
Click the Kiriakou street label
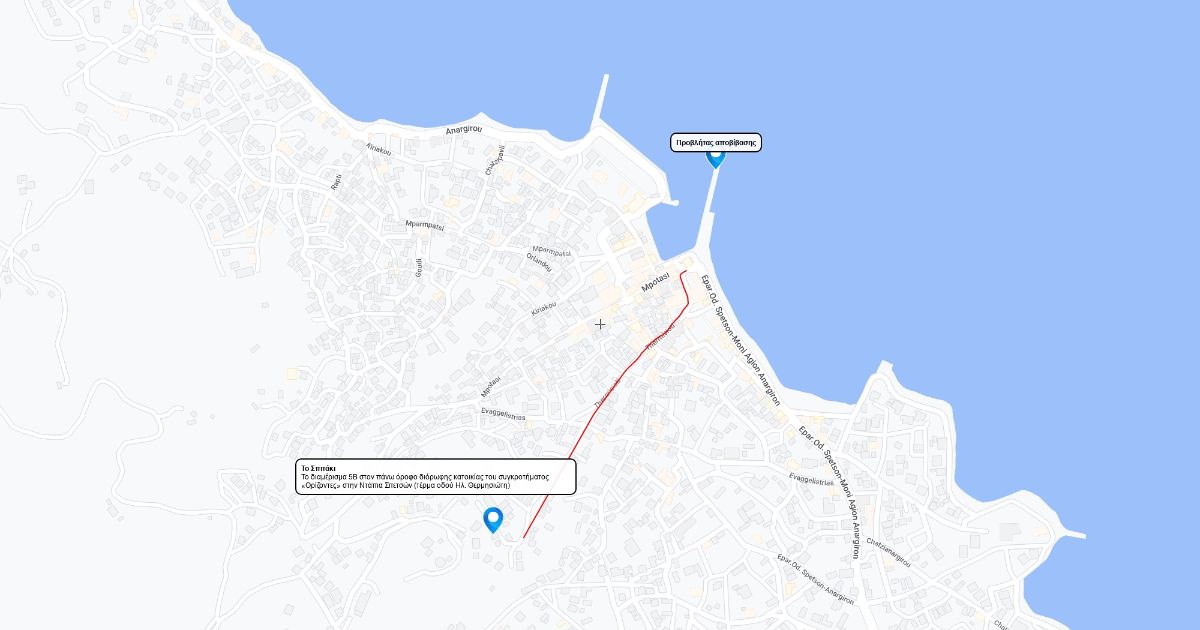click(543, 308)
